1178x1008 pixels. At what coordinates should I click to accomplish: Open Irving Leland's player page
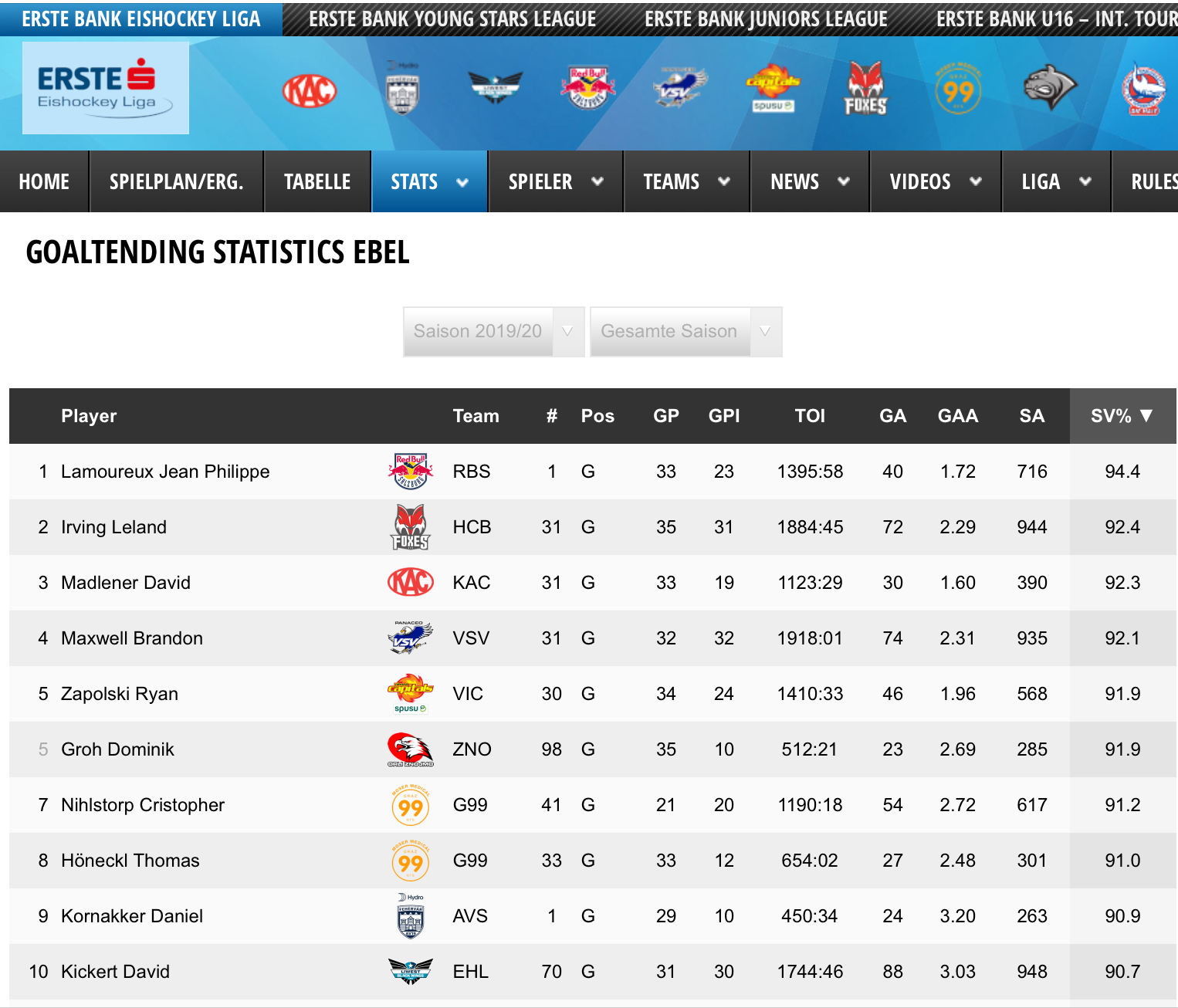(113, 527)
